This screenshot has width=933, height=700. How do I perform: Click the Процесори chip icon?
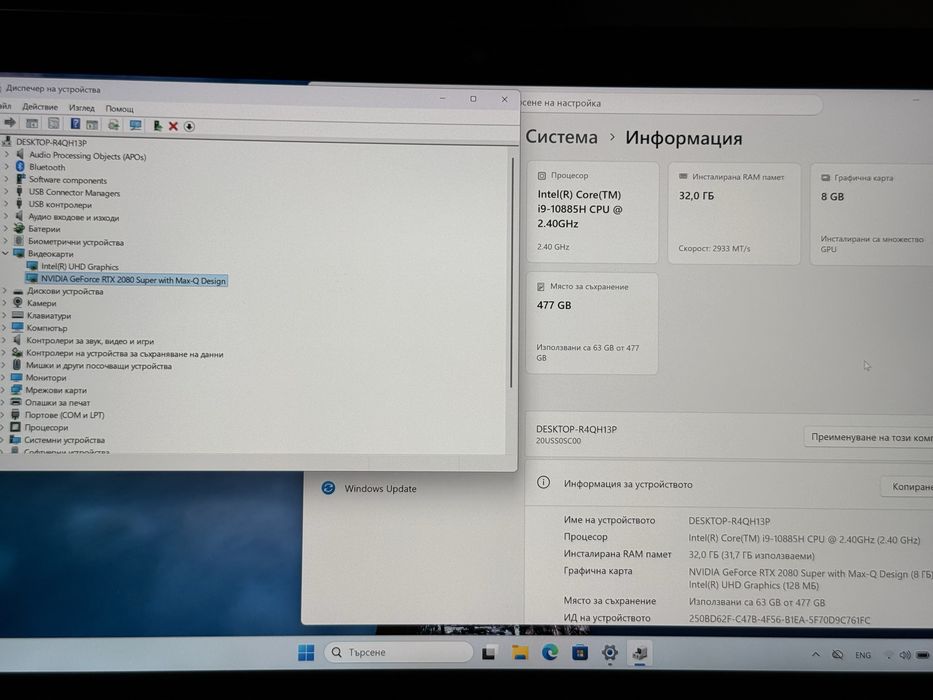pyautogui.click(x=15, y=427)
